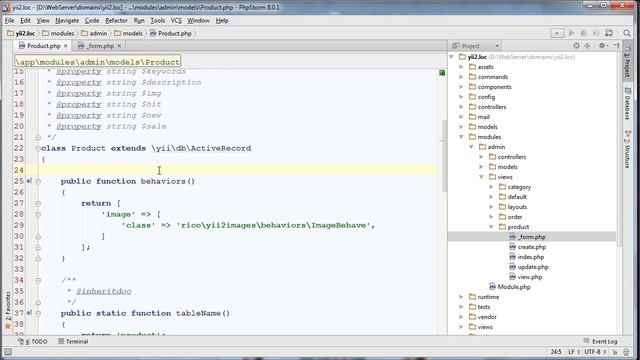Click the Debug toolbar icon

pyautogui.click(x=584, y=33)
